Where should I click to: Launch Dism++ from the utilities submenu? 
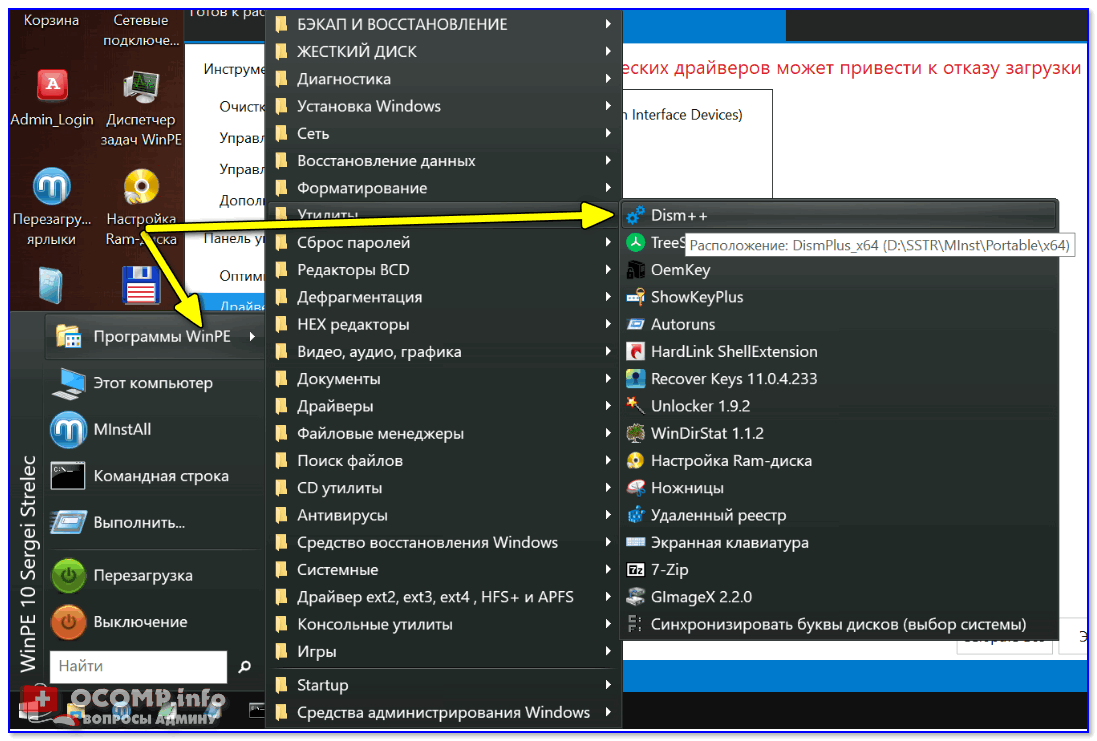click(680, 215)
